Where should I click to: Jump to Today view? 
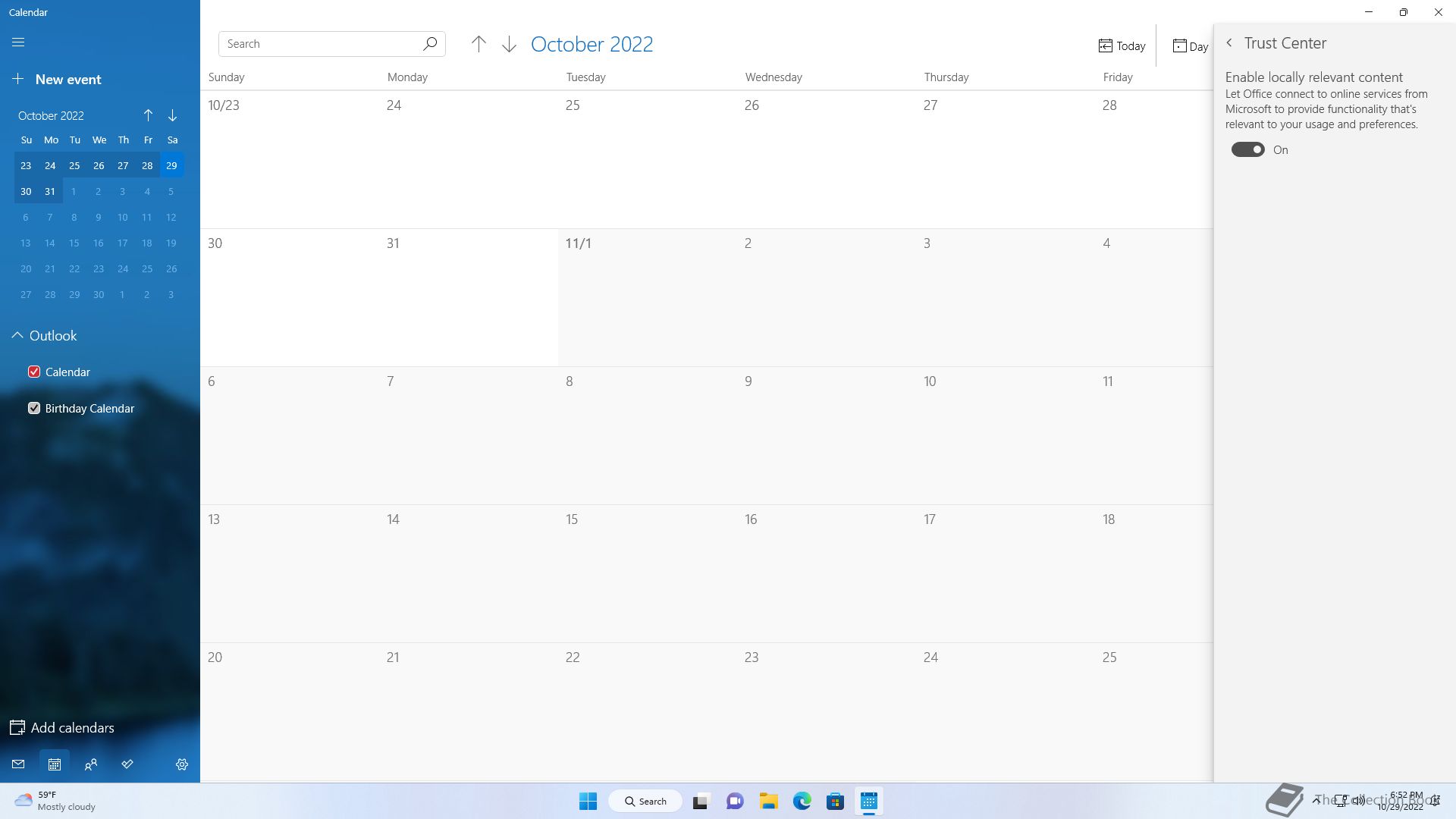coord(1122,46)
